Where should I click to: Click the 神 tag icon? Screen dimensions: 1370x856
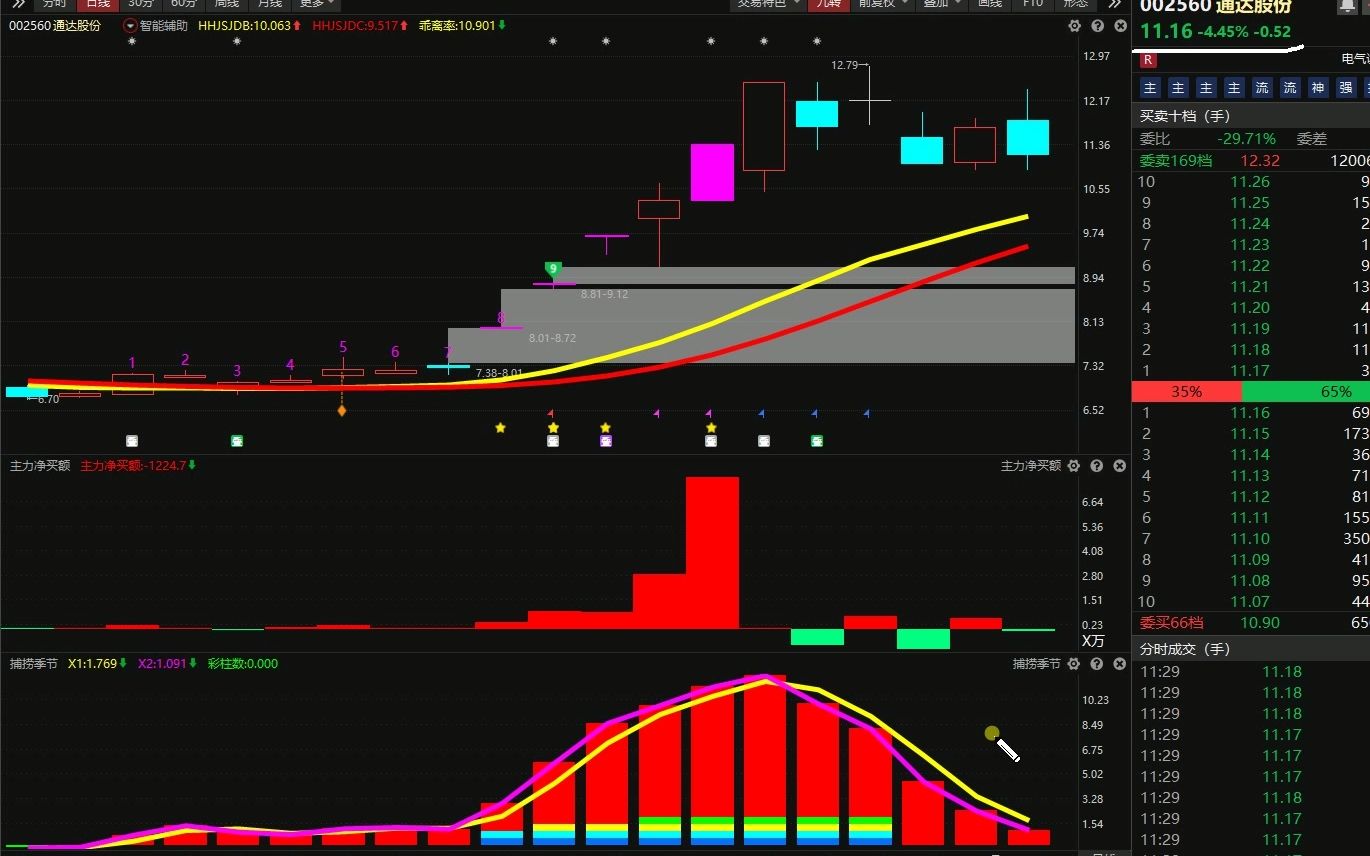(1318, 88)
